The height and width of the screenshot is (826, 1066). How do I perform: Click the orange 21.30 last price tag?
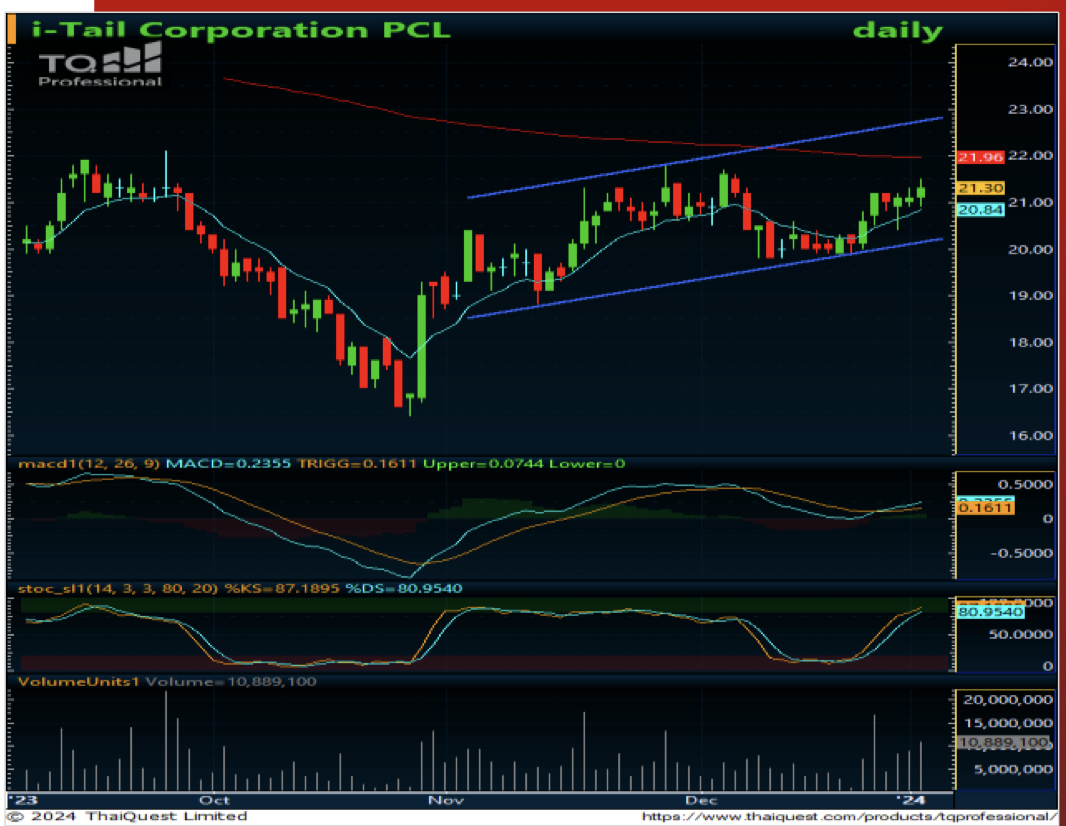pyautogui.click(x=980, y=188)
